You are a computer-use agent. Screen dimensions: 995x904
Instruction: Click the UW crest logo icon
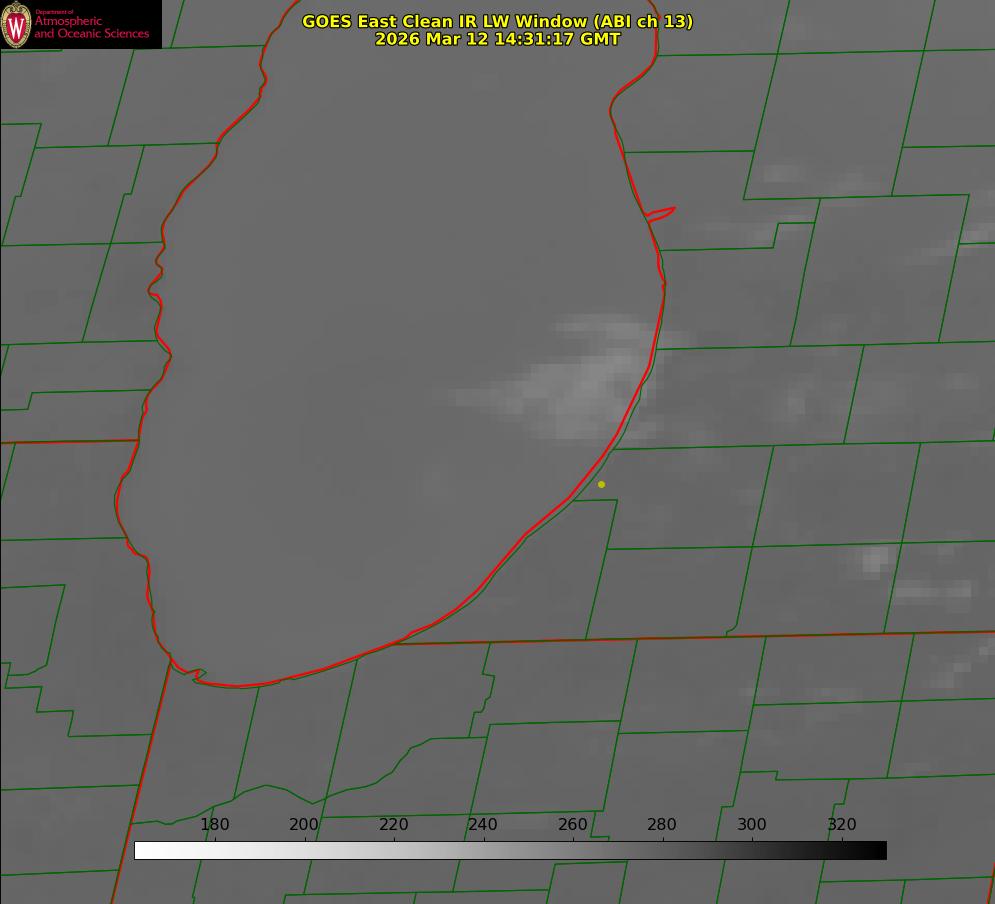(16, 24)
